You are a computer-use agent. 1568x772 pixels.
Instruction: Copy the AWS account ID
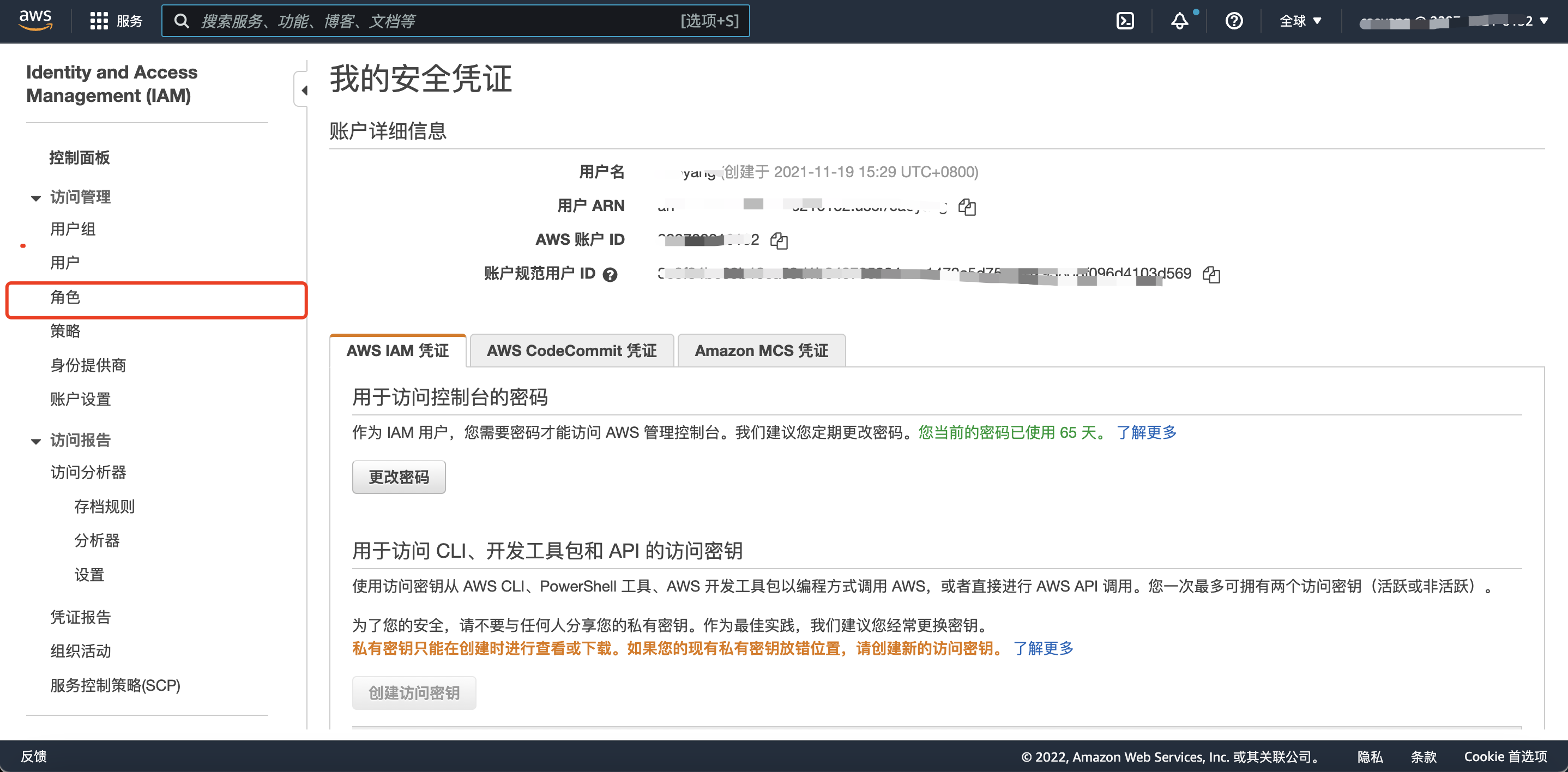pyautogui.click(x=779, y=240)
